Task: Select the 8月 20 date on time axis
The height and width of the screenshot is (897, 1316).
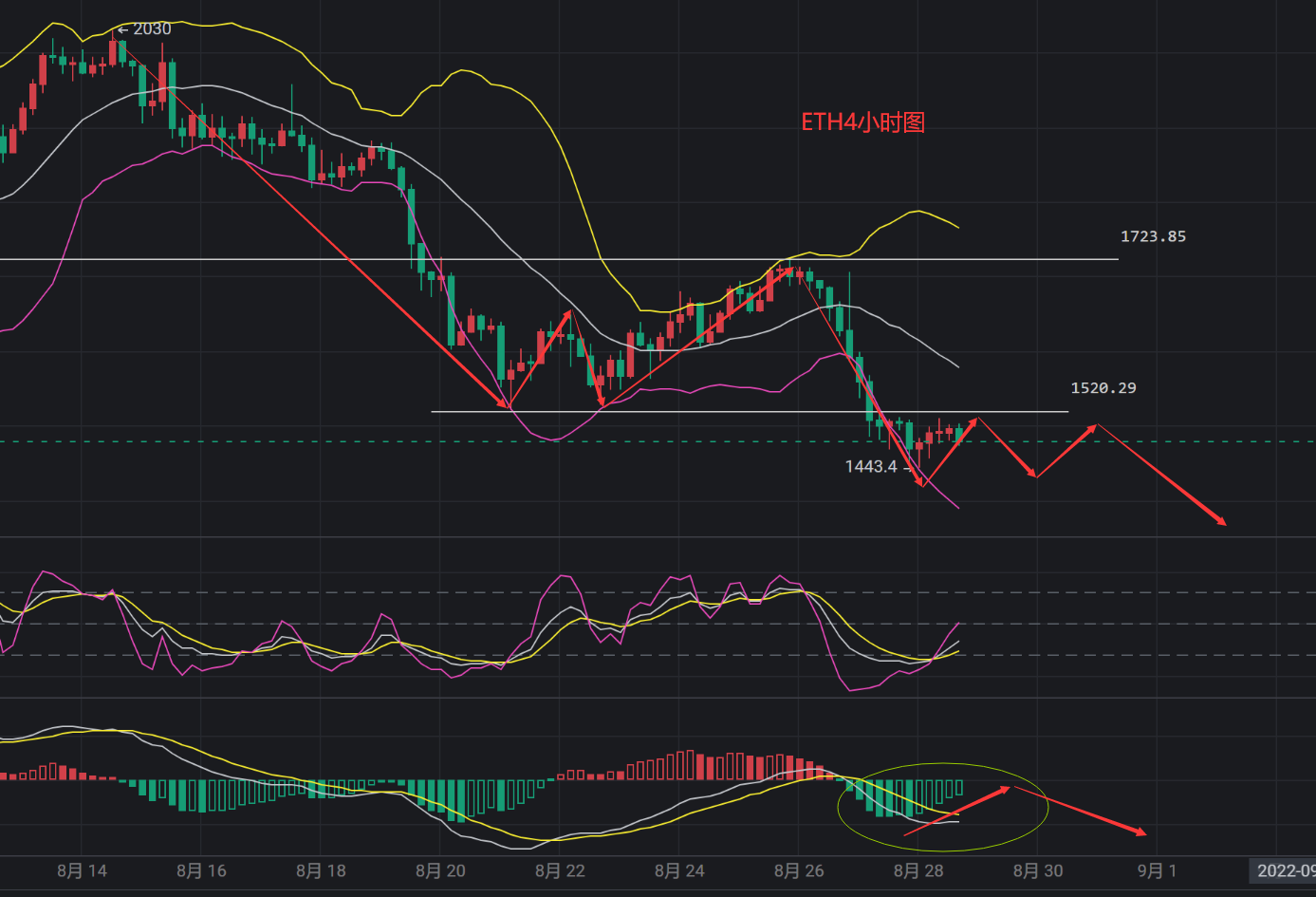Action: click(440, 870)
